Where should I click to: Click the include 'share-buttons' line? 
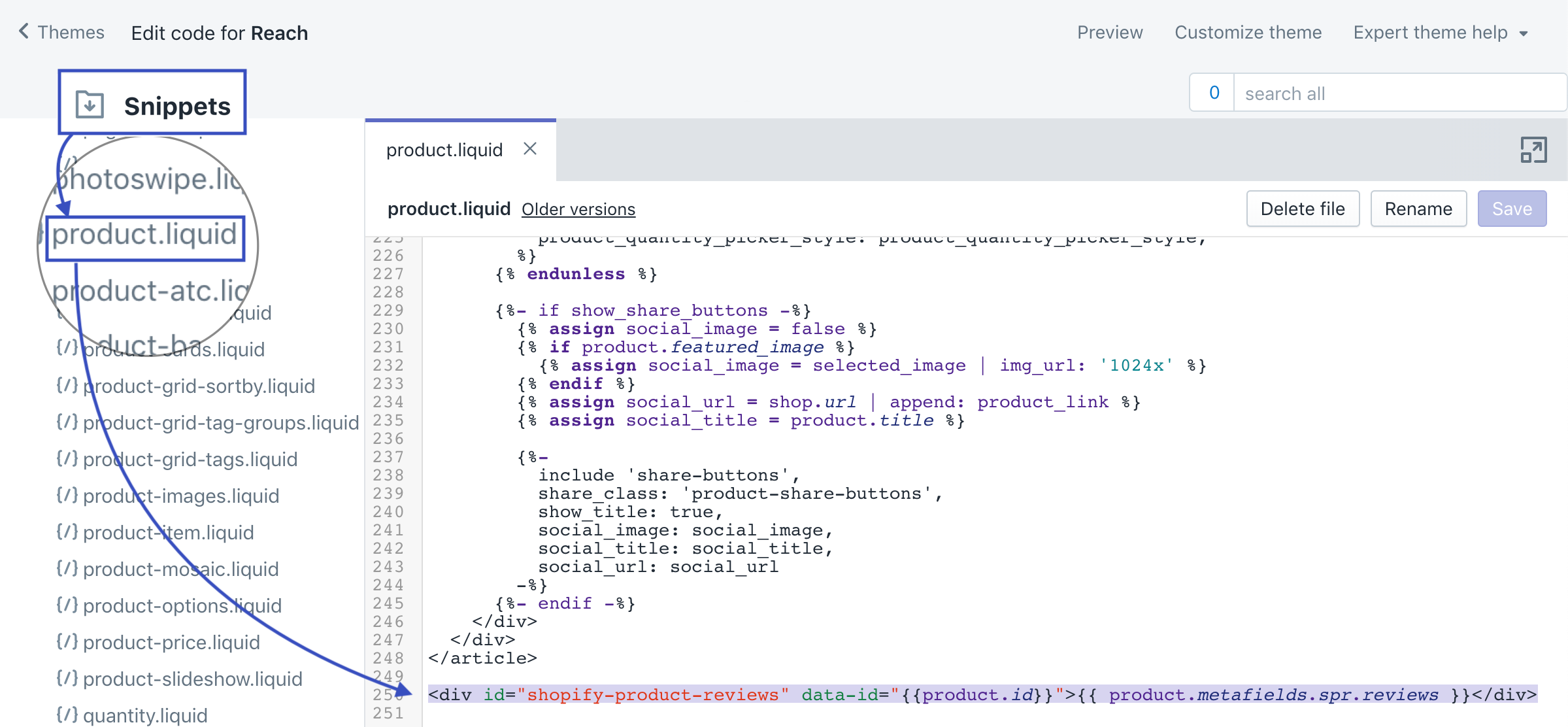(669, 475)
